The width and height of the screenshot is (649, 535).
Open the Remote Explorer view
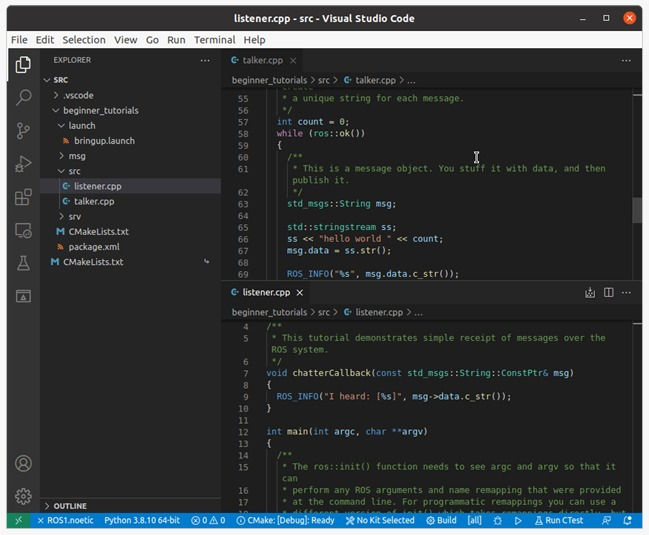point(23,230)
